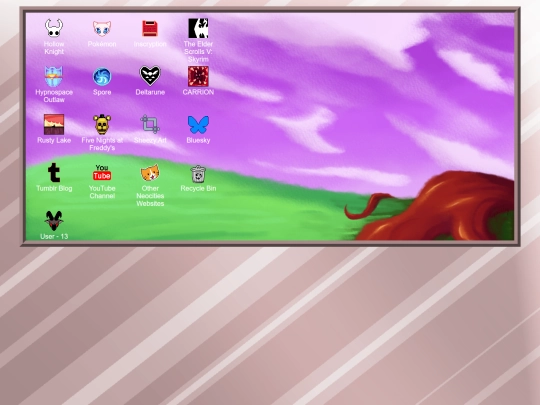
Task: Click the "YouTube Channel" label text
Action: 102,192
